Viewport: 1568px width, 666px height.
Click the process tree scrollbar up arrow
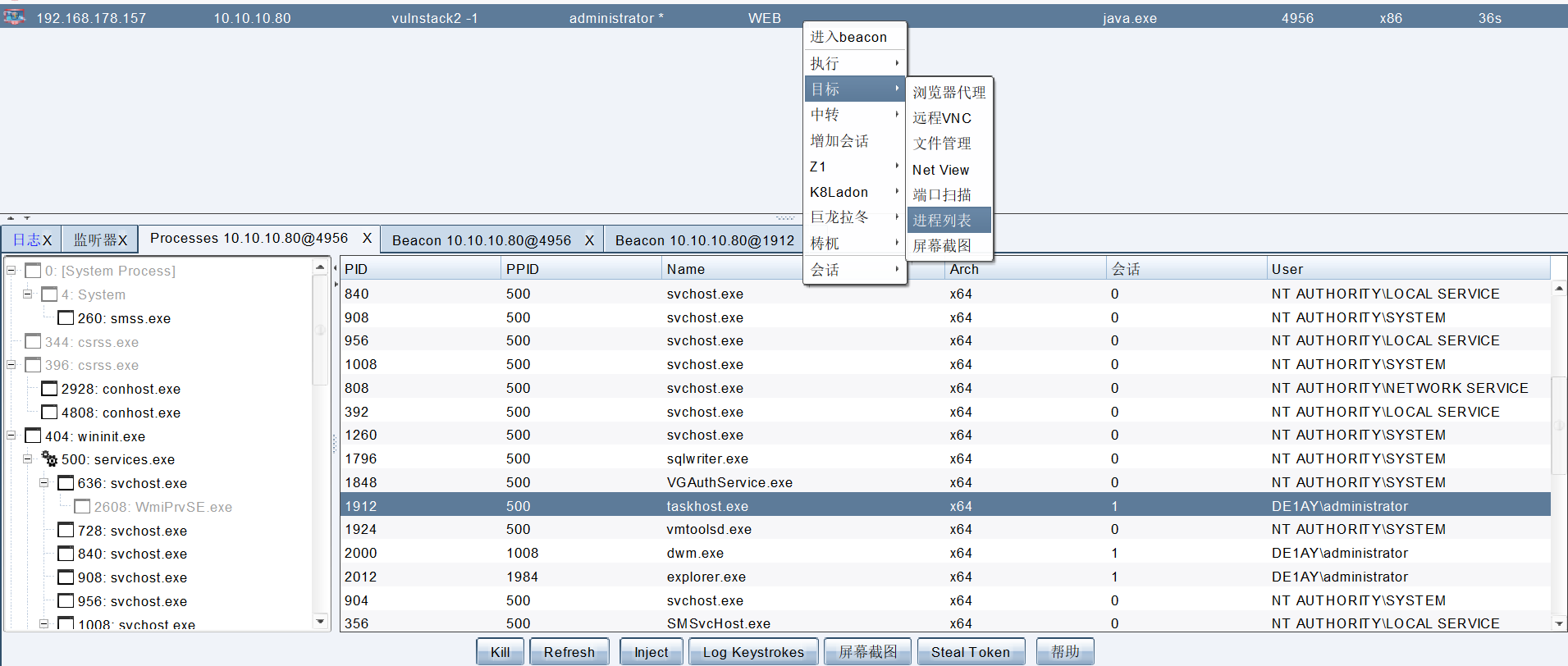pos(321,267)
